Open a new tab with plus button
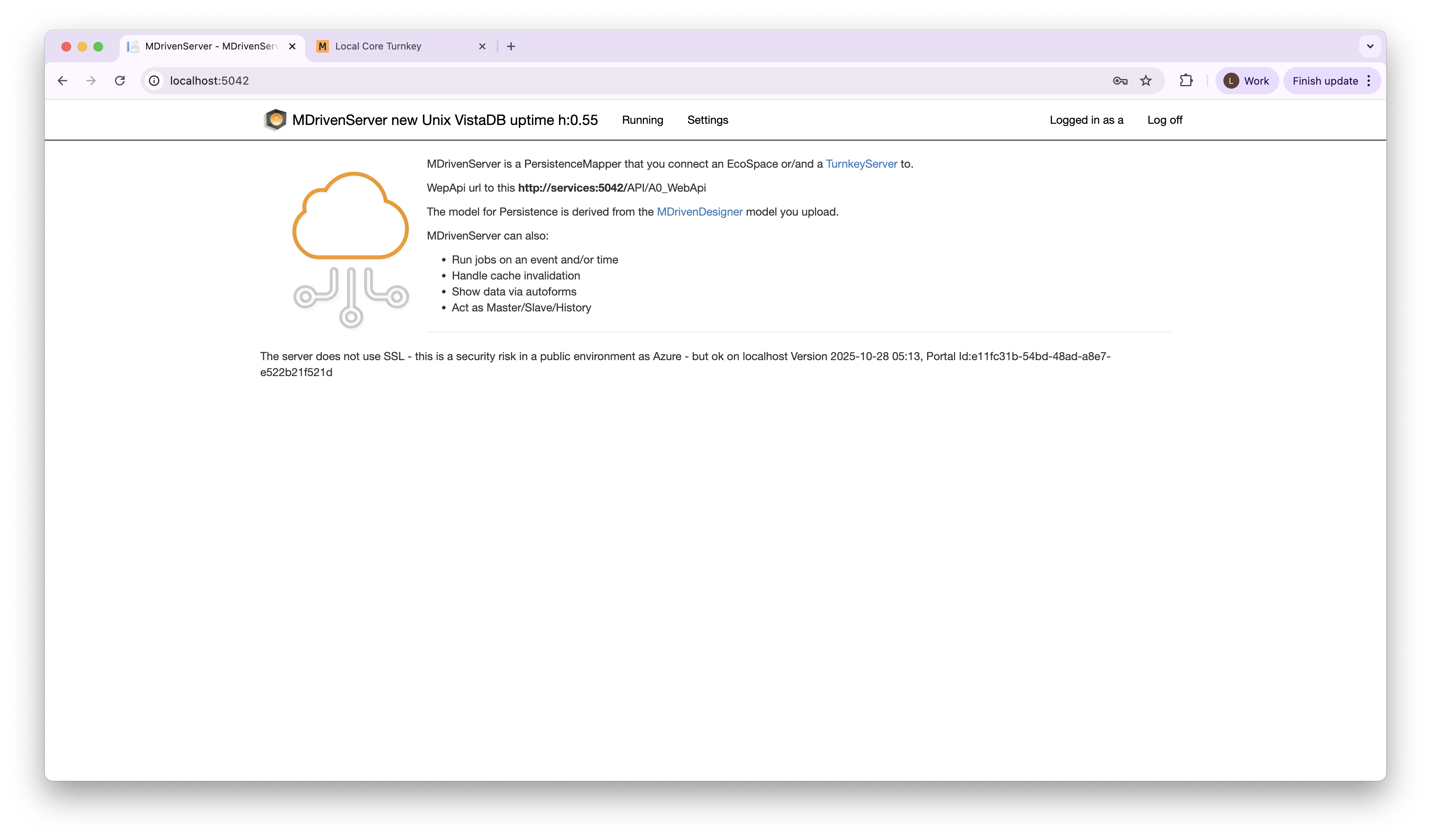This screenshot has width=1431, height=840. pyautogui.click(x=511, y=47)
